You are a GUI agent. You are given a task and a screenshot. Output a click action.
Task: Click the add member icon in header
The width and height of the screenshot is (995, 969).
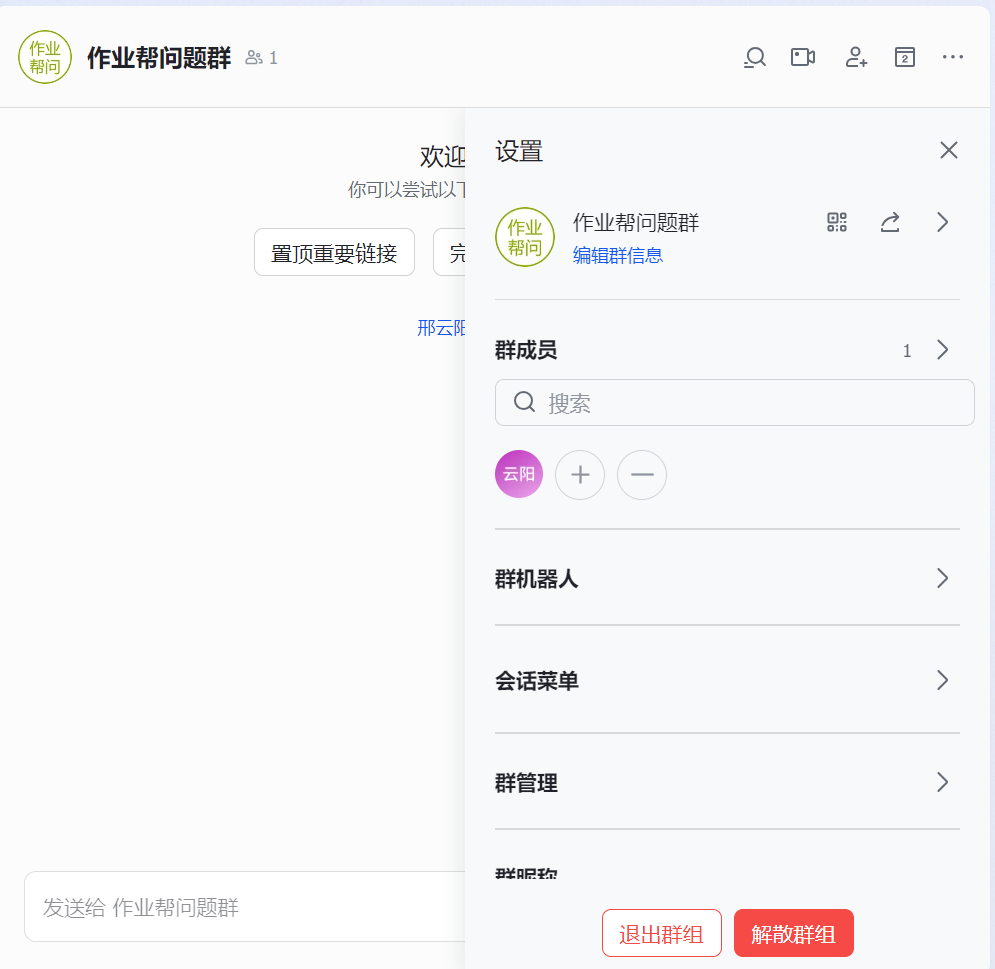pos(856,57)
